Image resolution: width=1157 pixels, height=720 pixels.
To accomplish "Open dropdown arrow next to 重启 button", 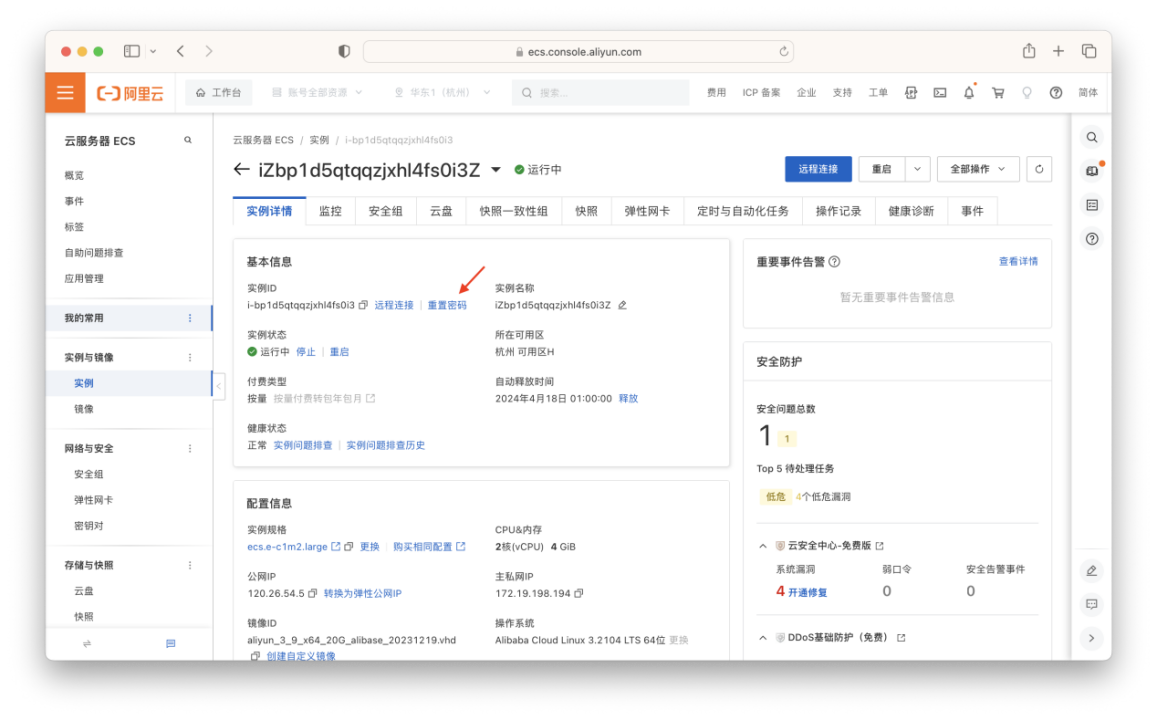I will (x=917, y=169).
